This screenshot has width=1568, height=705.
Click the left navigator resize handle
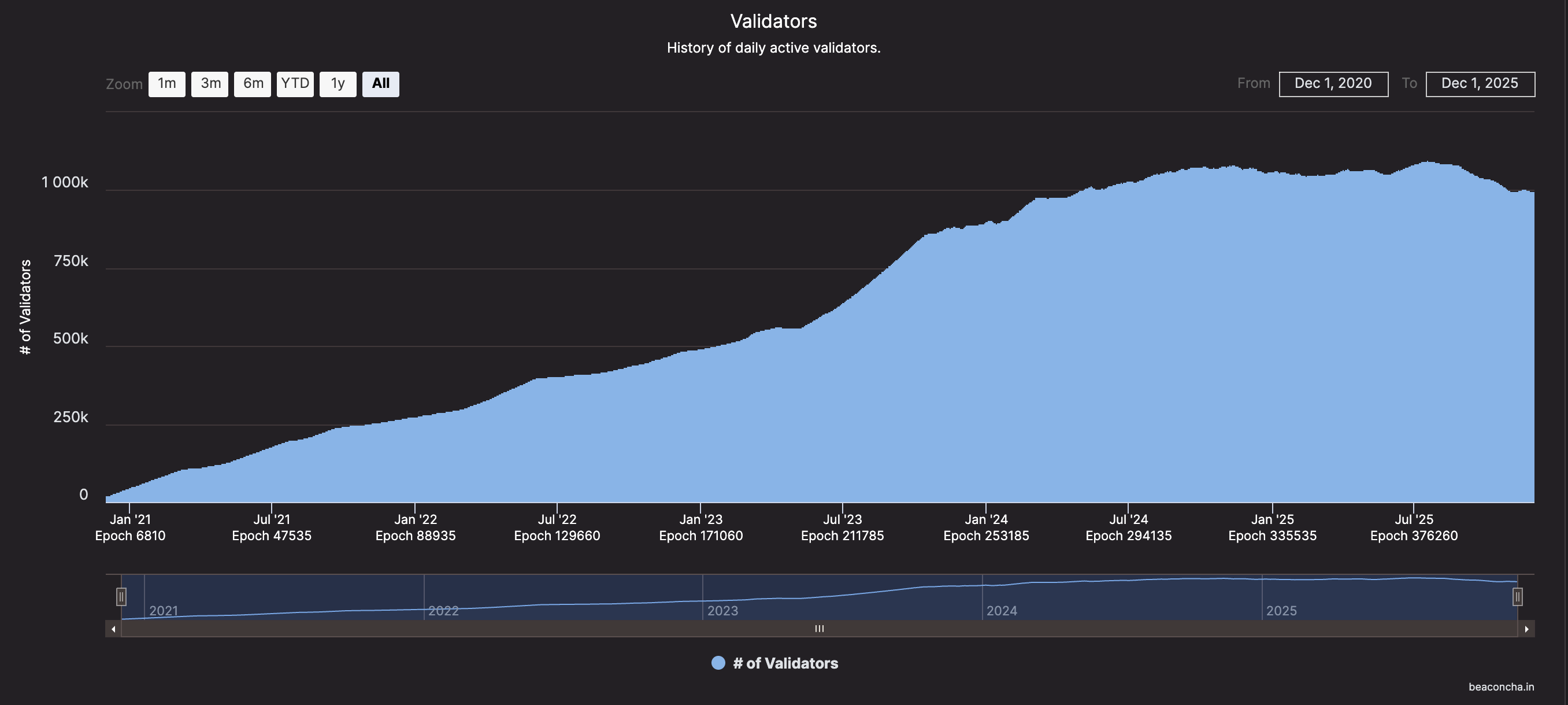click(122, 598)
